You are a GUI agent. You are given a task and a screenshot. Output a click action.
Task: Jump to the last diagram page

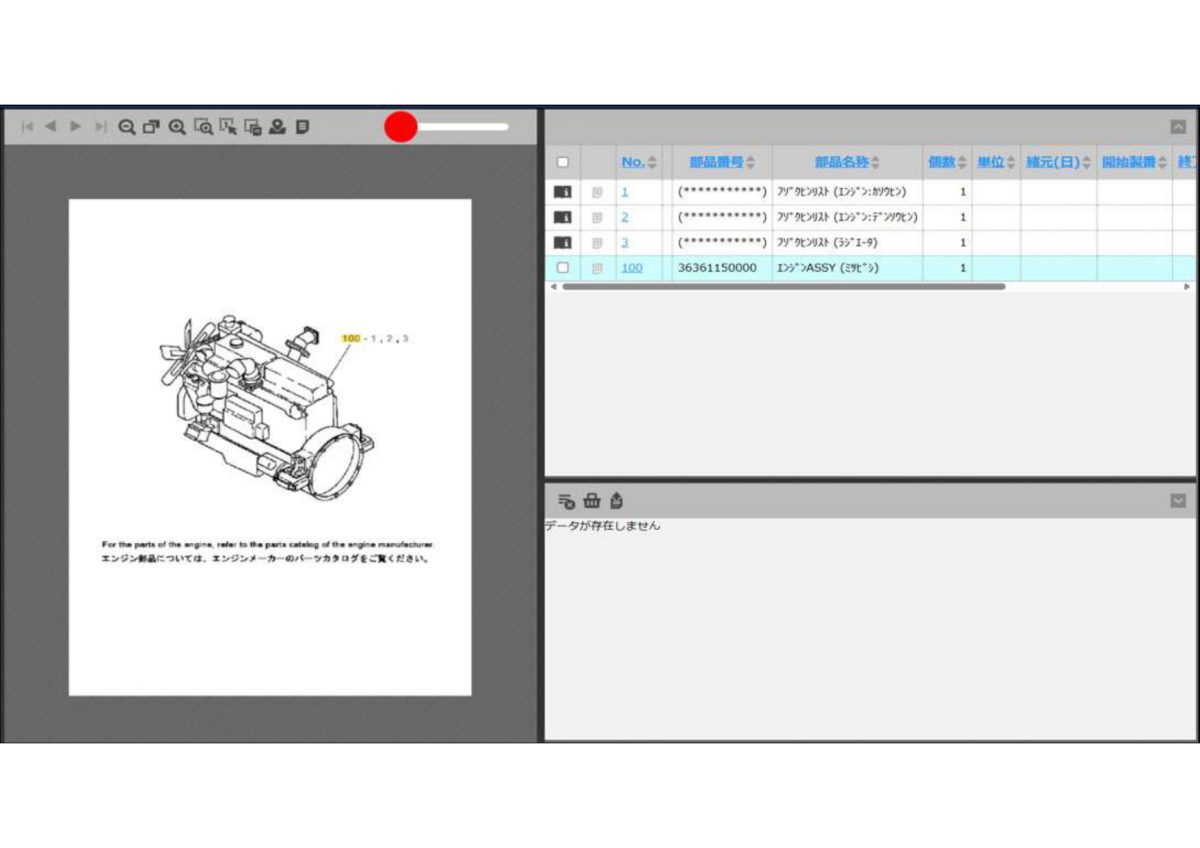(x=100, y=127)
